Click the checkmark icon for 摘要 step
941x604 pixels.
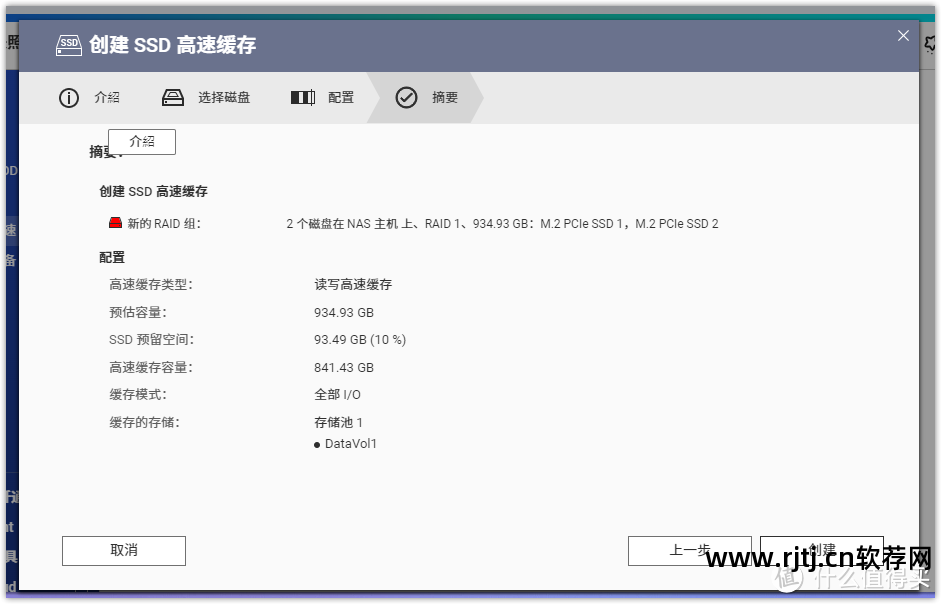pyautogui.click(x=406, y=97)
